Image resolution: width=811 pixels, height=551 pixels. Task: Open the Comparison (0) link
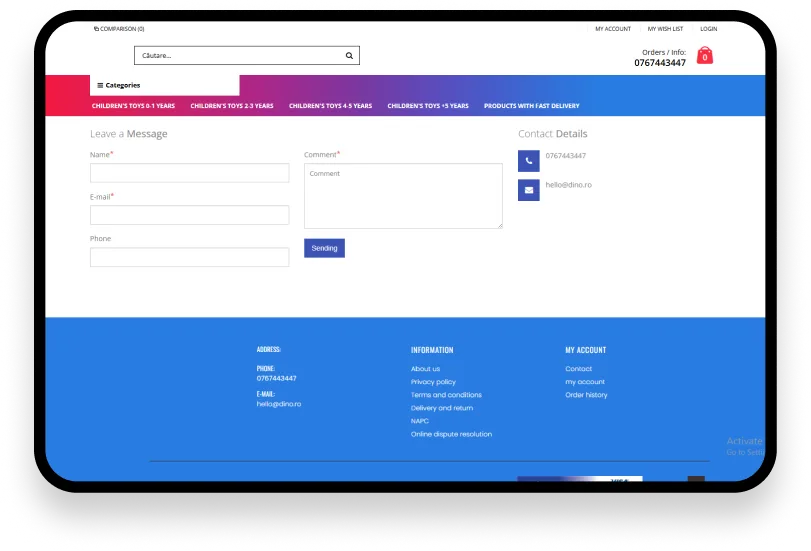[x=119, y=29]
